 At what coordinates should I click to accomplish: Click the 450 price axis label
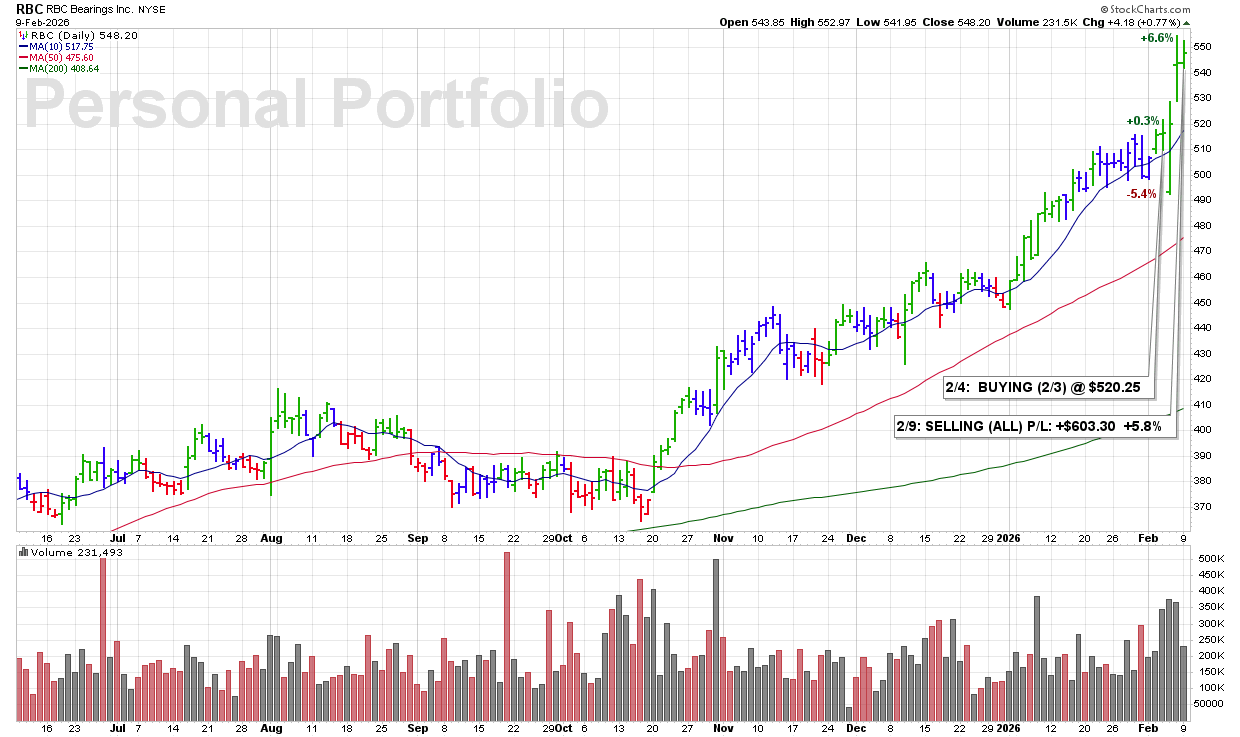[1203, 303]
